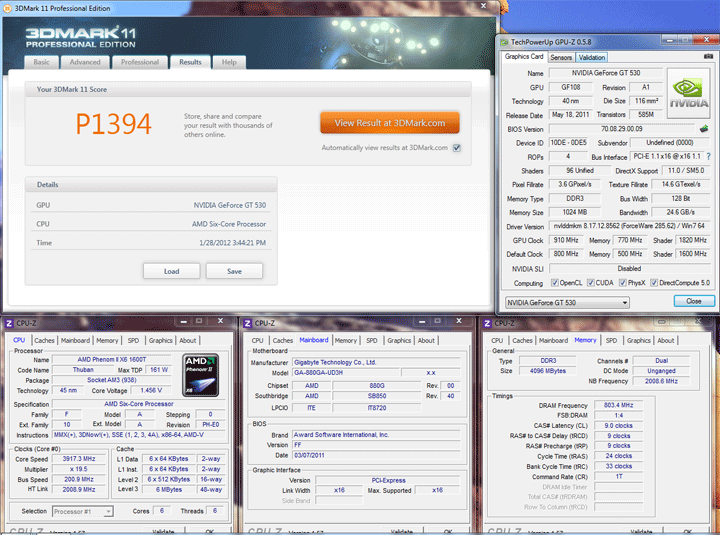Click the Load button in 3DMark Details

[x=172, y=271]
